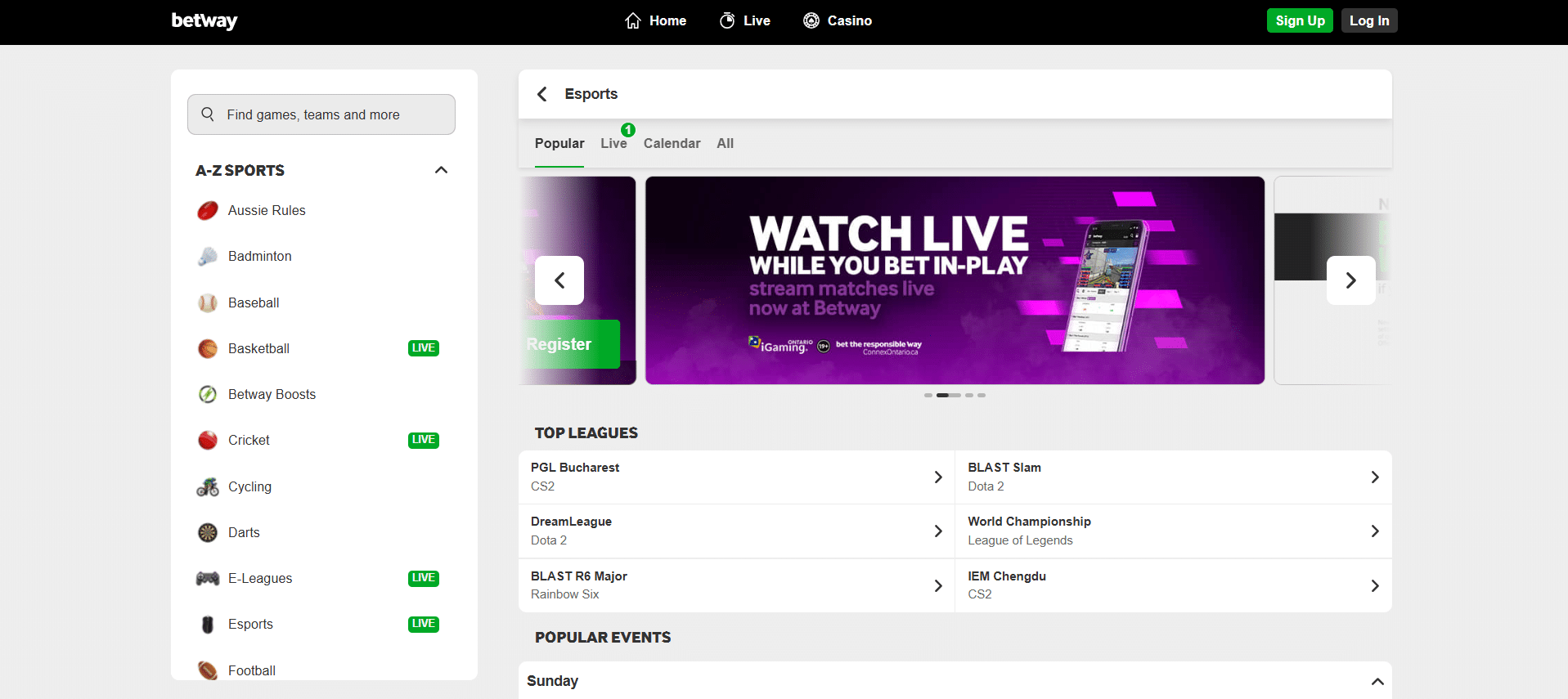Show previous carousel banner

pyautogui.click(x=559, y=280)
